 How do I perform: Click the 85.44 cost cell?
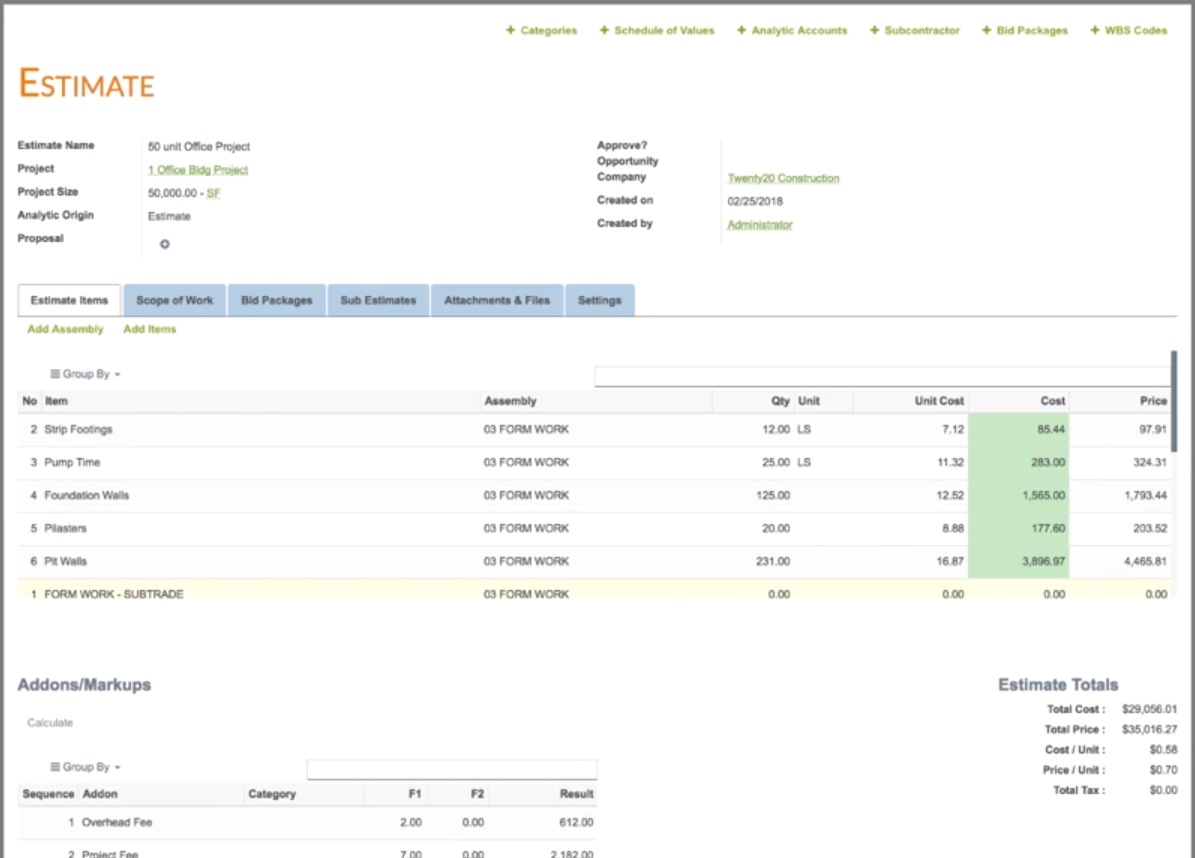(x=1019, y=430)
